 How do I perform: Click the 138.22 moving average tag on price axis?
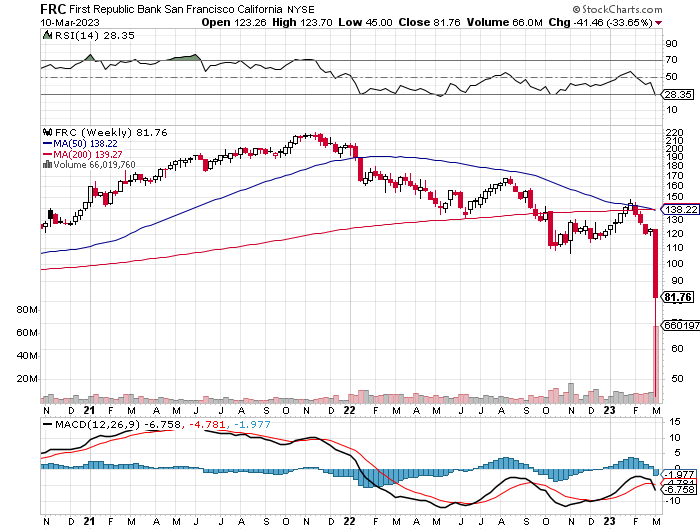[679, 209]
